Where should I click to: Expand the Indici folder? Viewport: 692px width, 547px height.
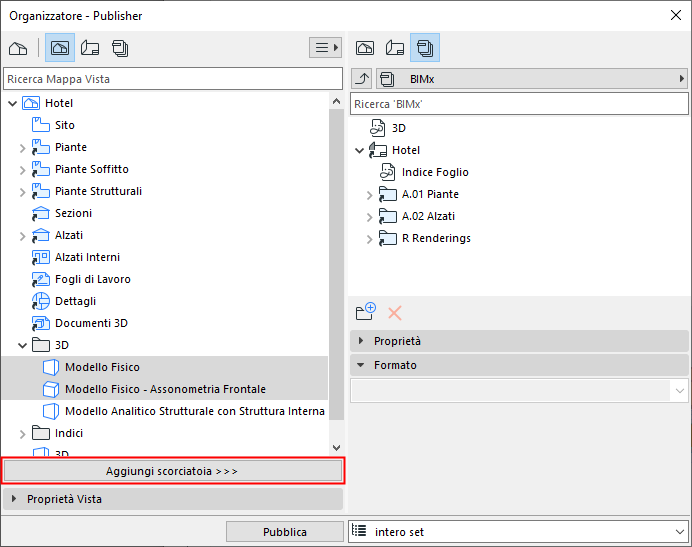coord(23,434)
